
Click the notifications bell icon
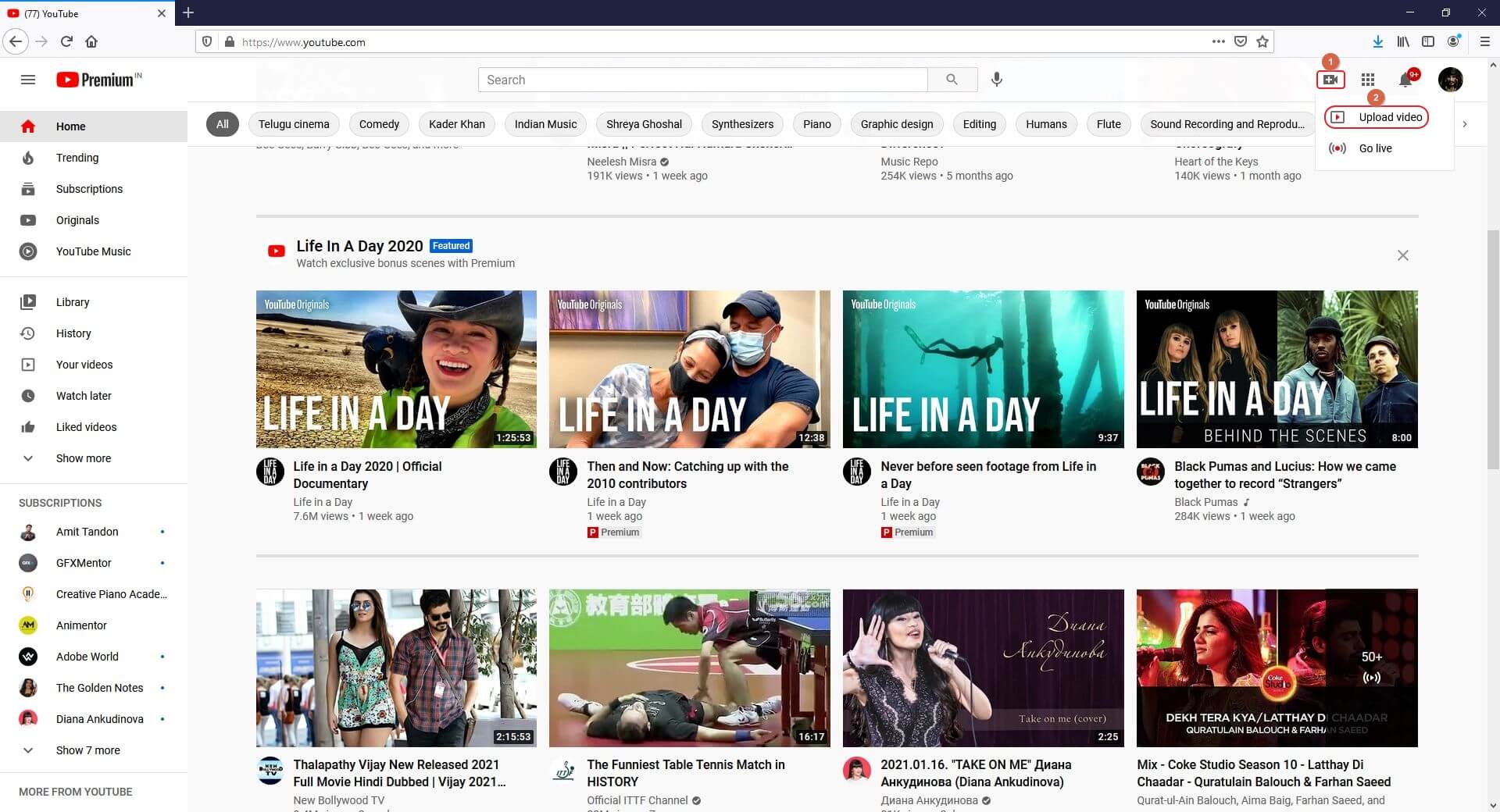1403,80
